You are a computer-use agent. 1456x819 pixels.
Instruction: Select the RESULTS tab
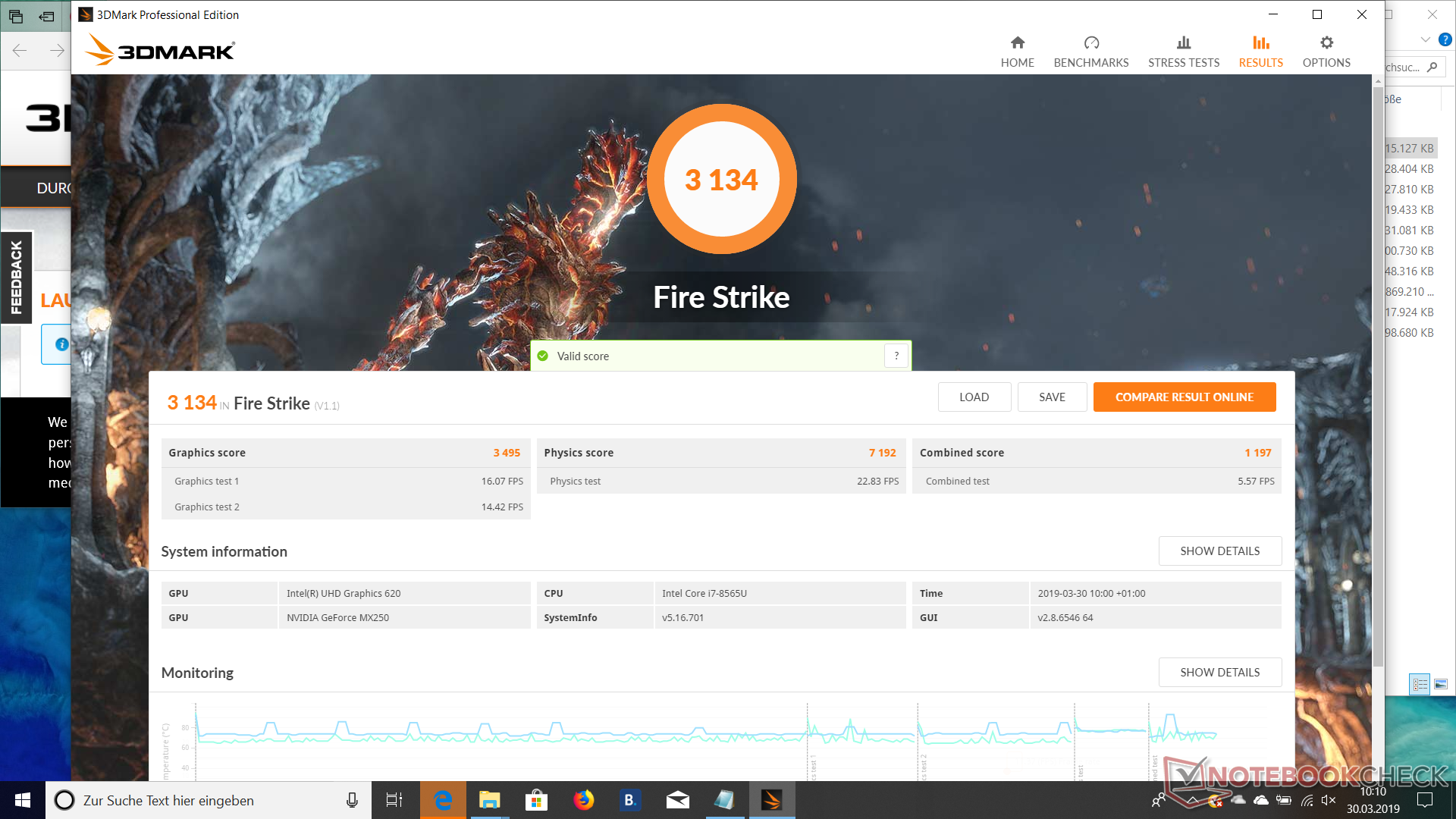click(x=1260, y=52)
